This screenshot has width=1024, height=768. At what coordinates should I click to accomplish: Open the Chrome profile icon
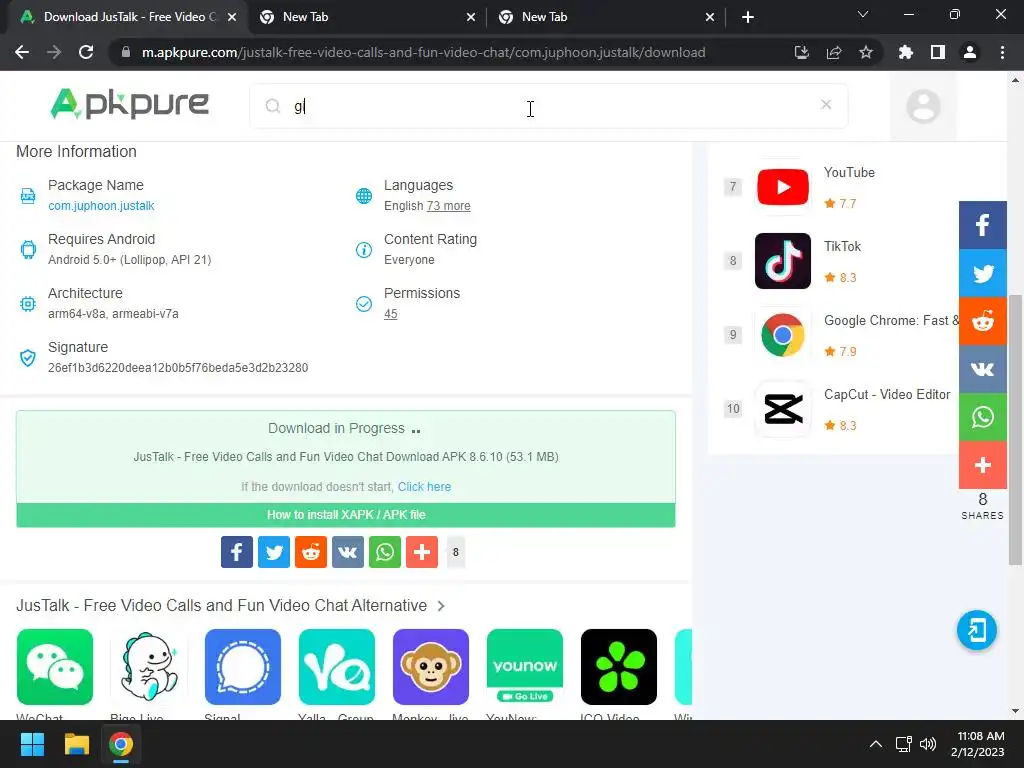click(x=970, y=52)
